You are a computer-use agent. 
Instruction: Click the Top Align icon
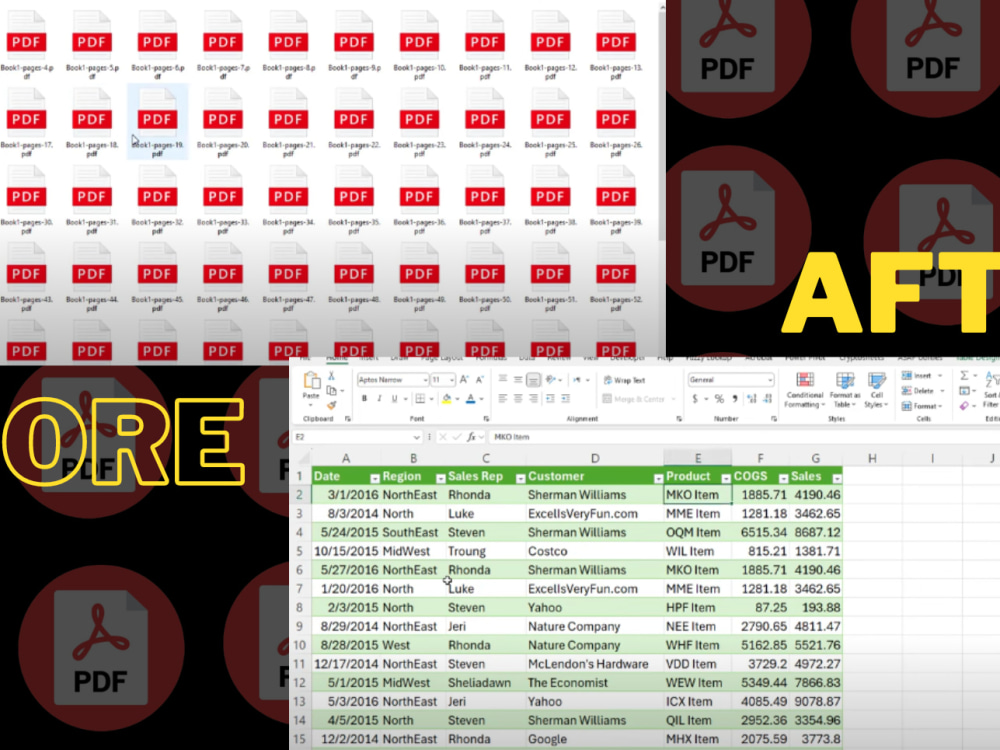click(503, 379)
